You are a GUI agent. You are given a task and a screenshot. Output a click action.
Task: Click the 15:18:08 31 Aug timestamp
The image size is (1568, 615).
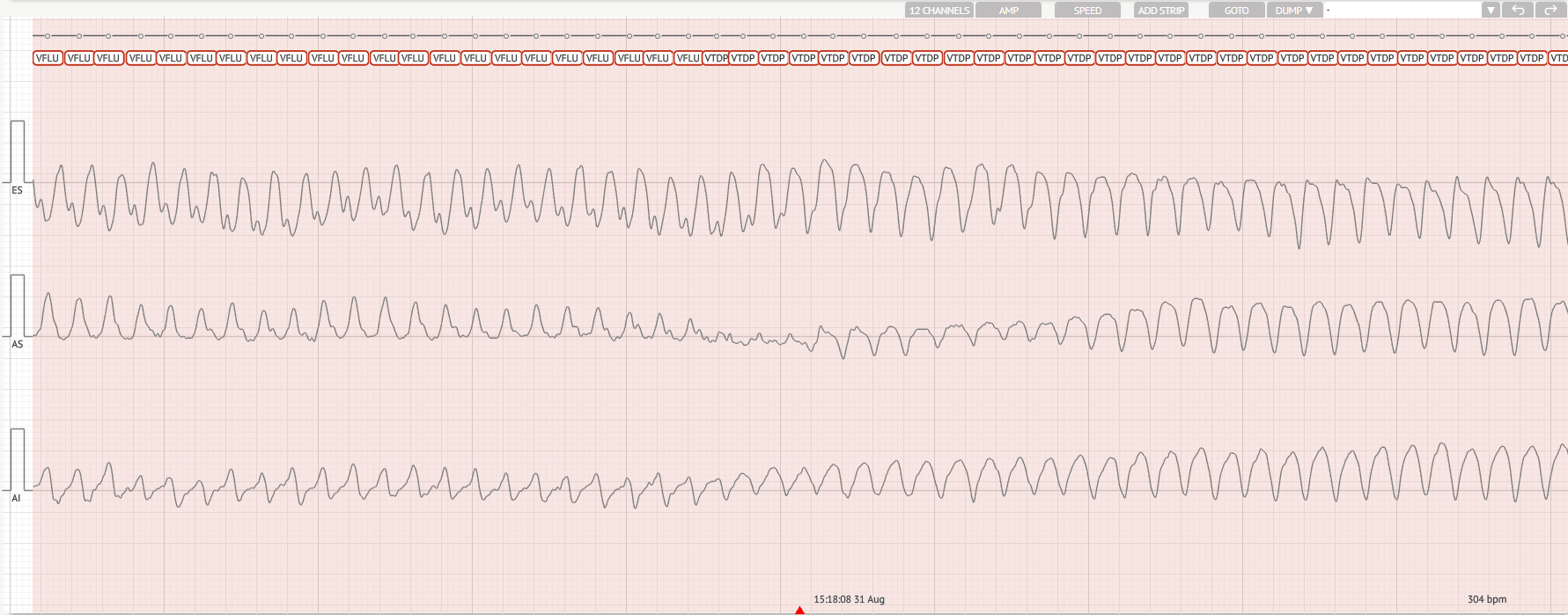coord(849,599)
